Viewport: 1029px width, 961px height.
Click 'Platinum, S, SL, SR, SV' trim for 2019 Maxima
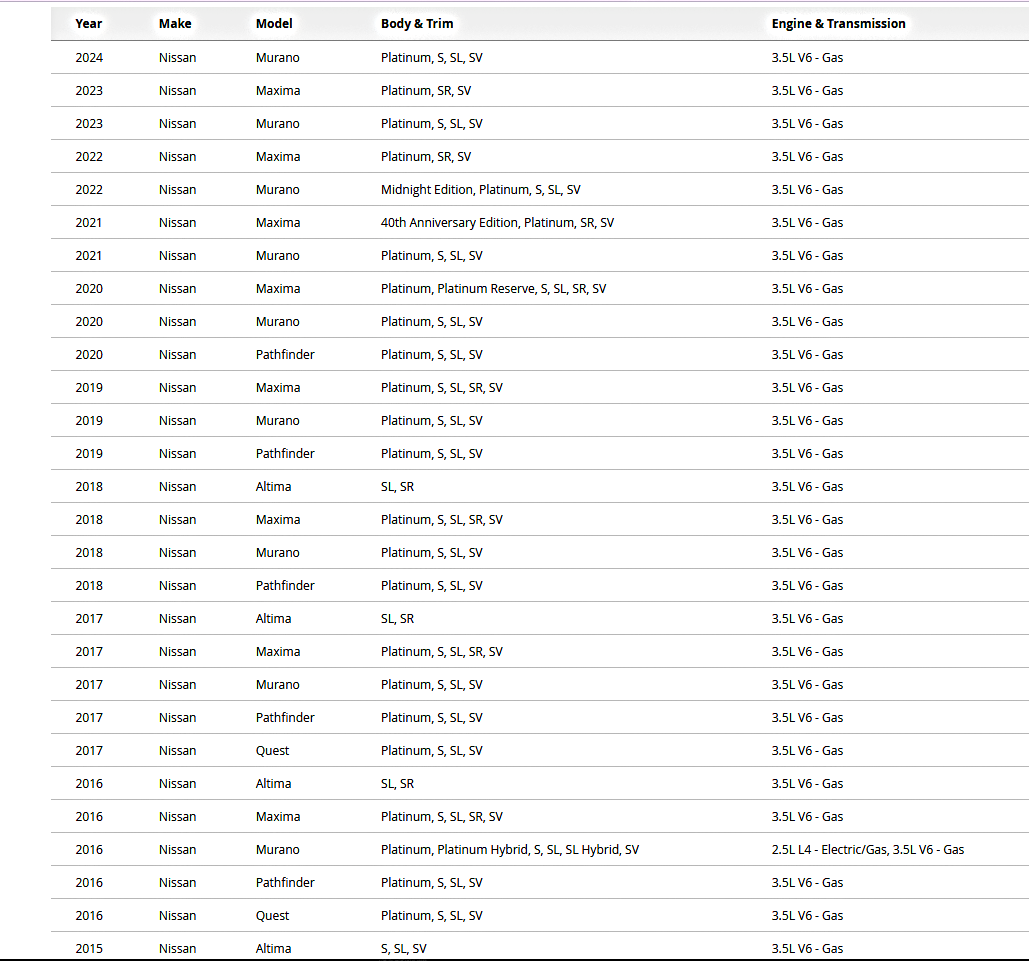442,388
